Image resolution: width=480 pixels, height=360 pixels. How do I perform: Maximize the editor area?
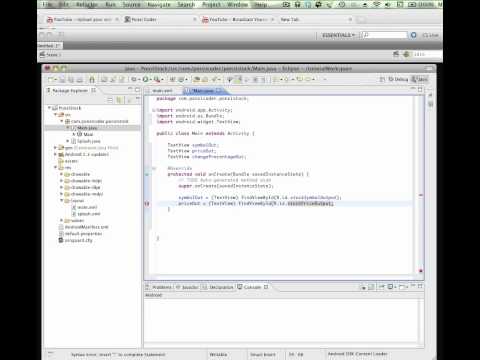click(420, 89)
